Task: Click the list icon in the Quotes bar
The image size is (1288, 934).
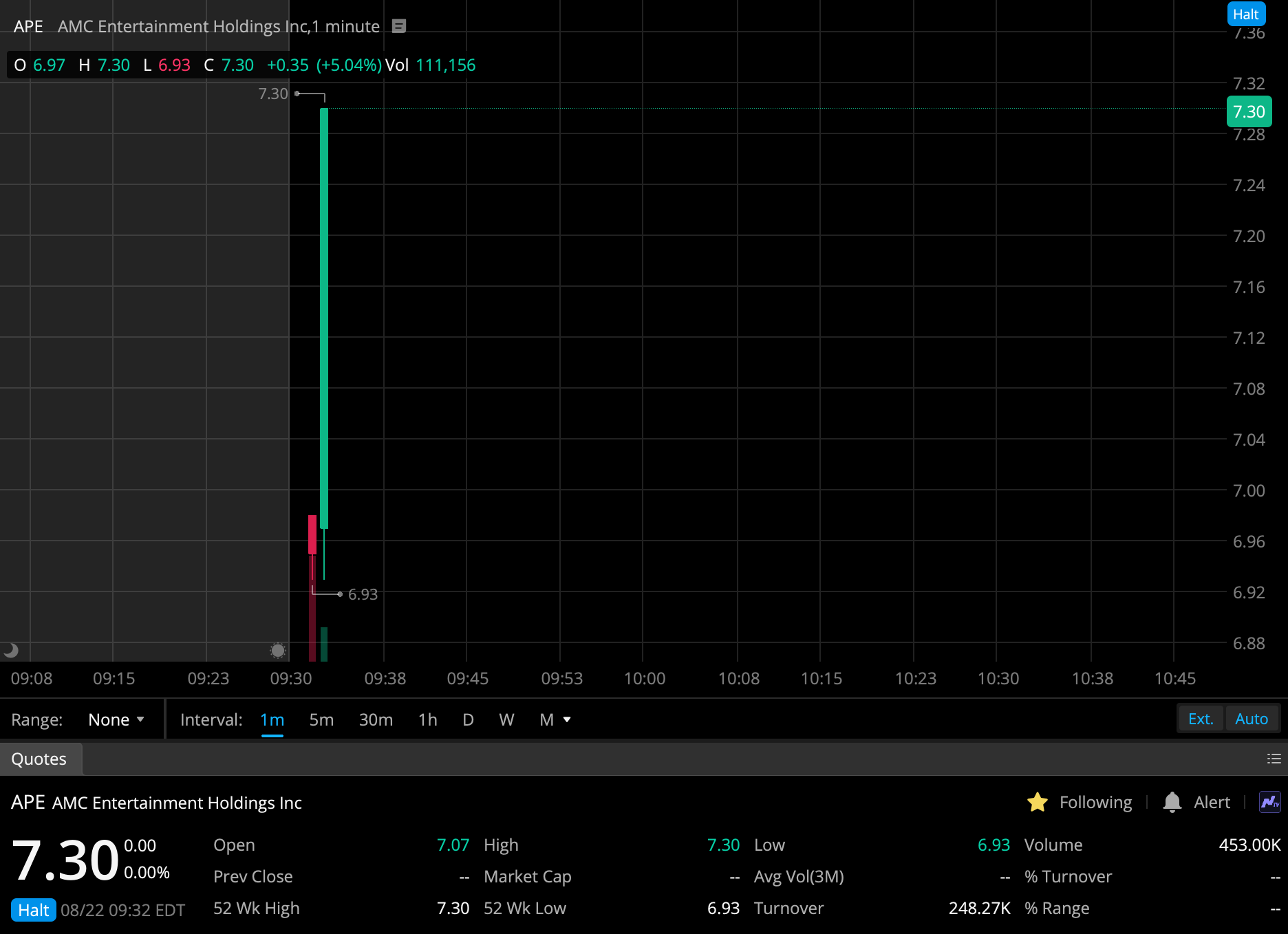Action: [1274, 759]
